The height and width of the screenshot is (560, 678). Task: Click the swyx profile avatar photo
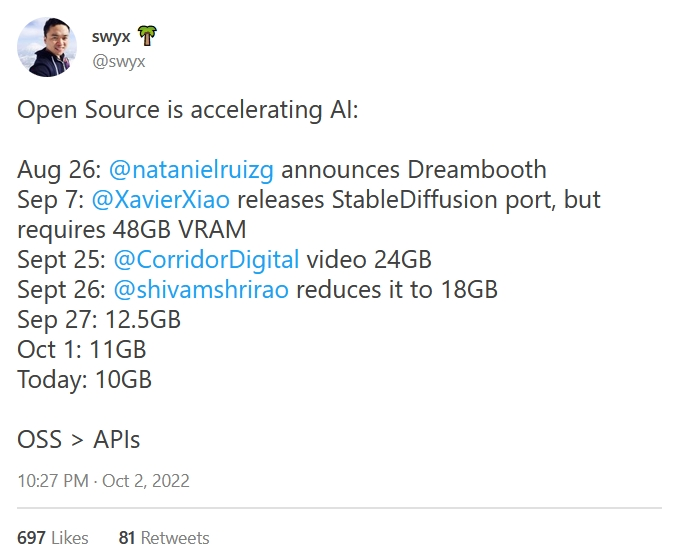47,47
